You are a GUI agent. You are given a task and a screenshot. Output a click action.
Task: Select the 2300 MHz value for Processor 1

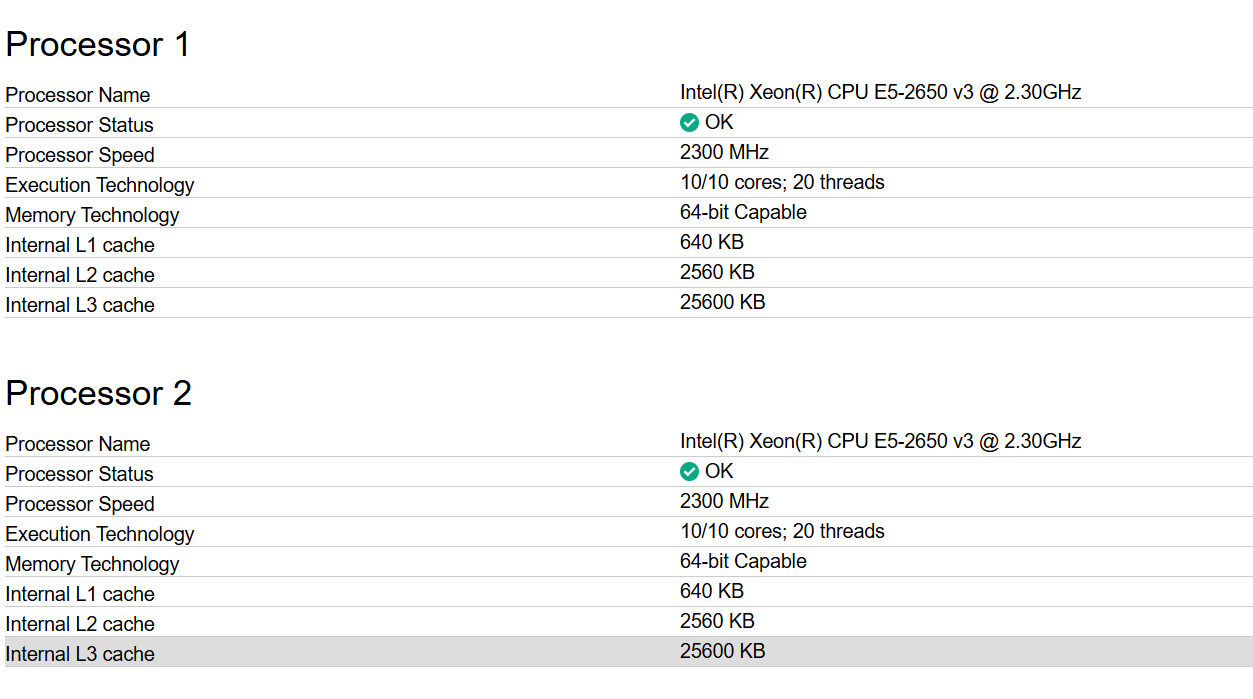point(724,152)
